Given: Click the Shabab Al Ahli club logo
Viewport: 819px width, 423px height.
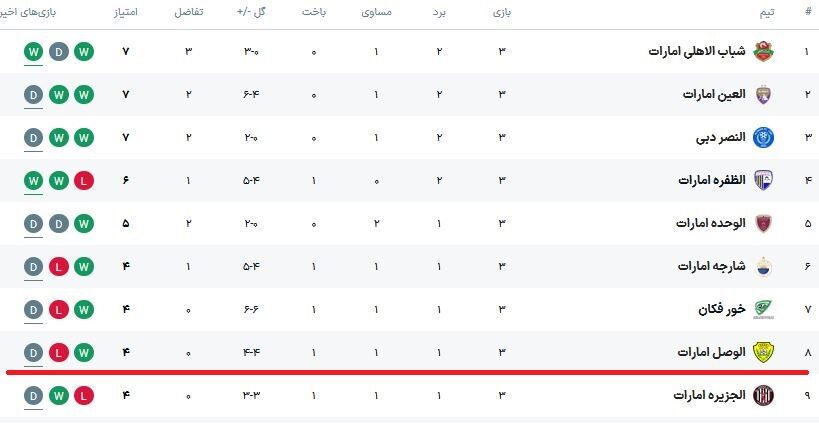Looking at the screenshot, I should coord(763,51).
